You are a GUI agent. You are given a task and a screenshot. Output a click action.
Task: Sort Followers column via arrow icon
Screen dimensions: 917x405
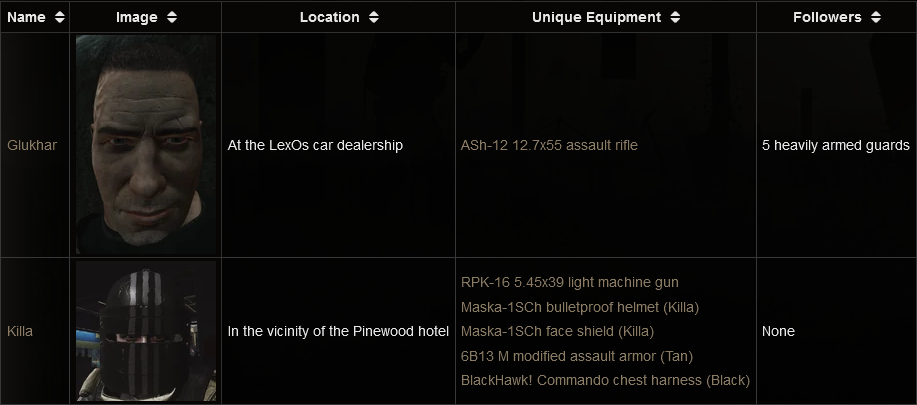tap(876, 17)
